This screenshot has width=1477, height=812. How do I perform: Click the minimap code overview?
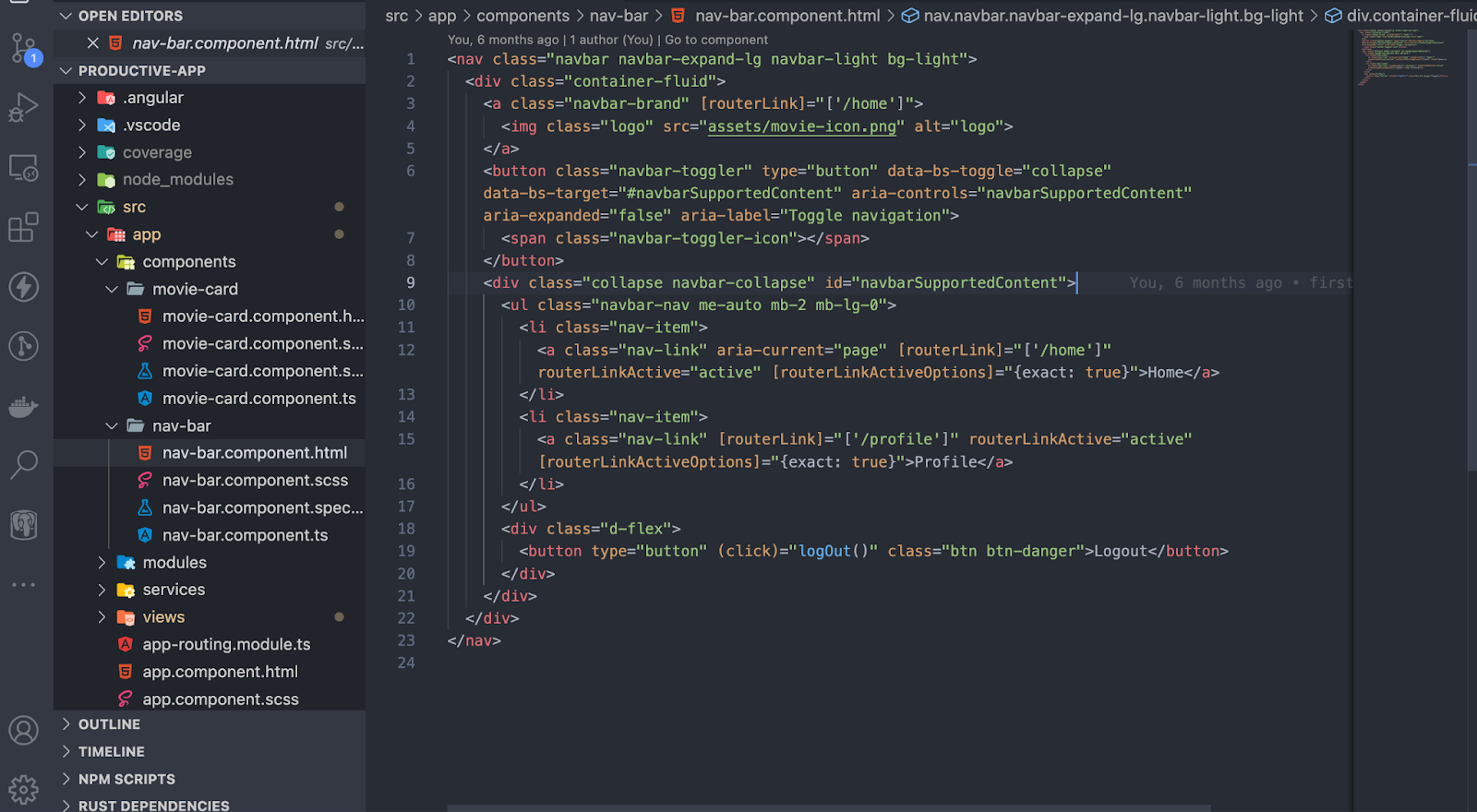point(1403,57)
